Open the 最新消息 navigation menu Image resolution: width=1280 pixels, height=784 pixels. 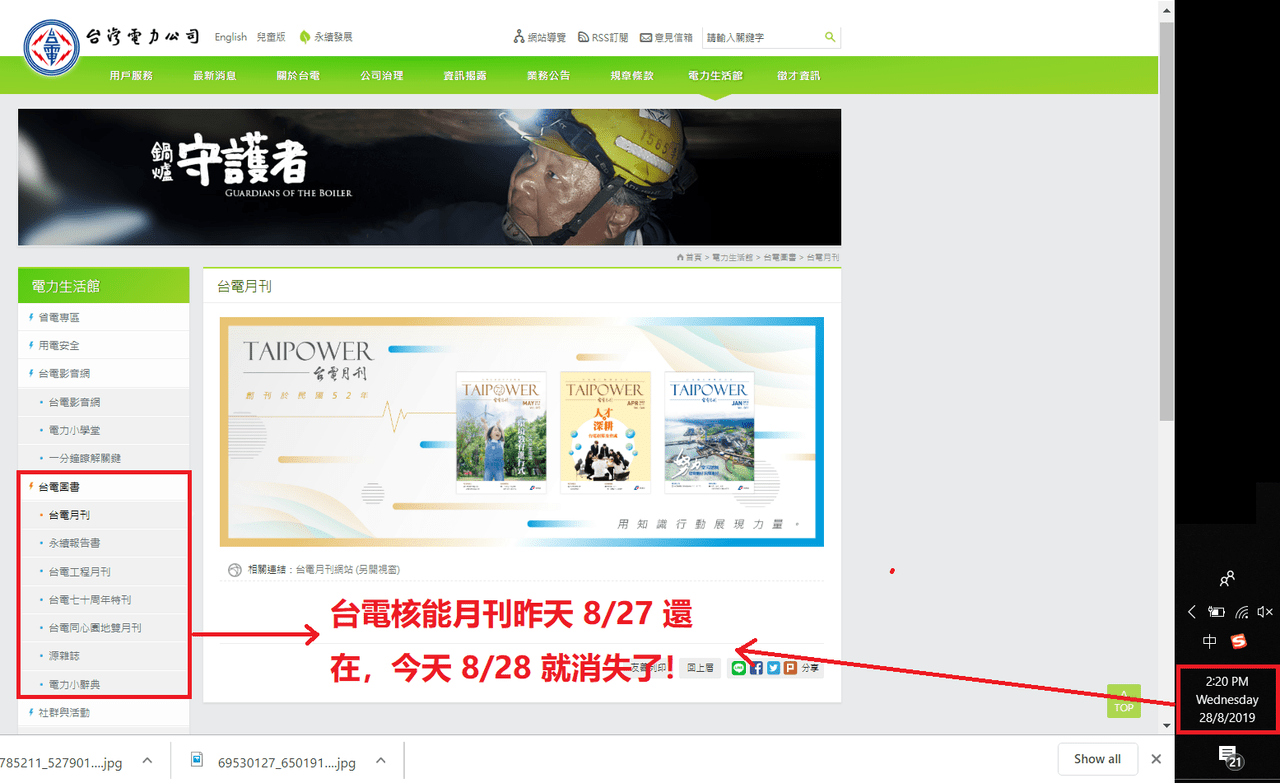tap(214, 76)
